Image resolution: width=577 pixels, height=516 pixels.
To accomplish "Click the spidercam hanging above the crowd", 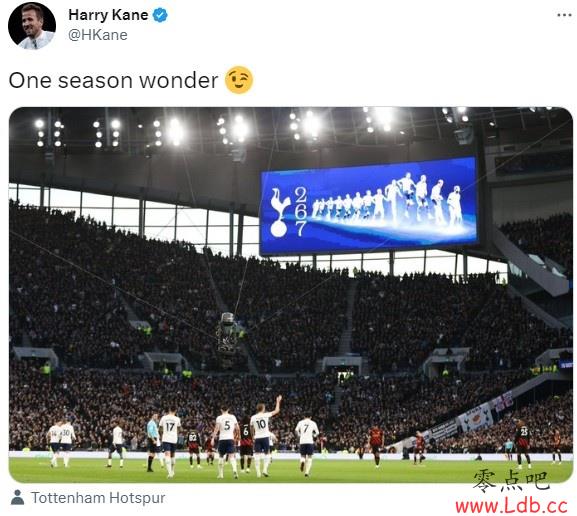I will 226,333.
